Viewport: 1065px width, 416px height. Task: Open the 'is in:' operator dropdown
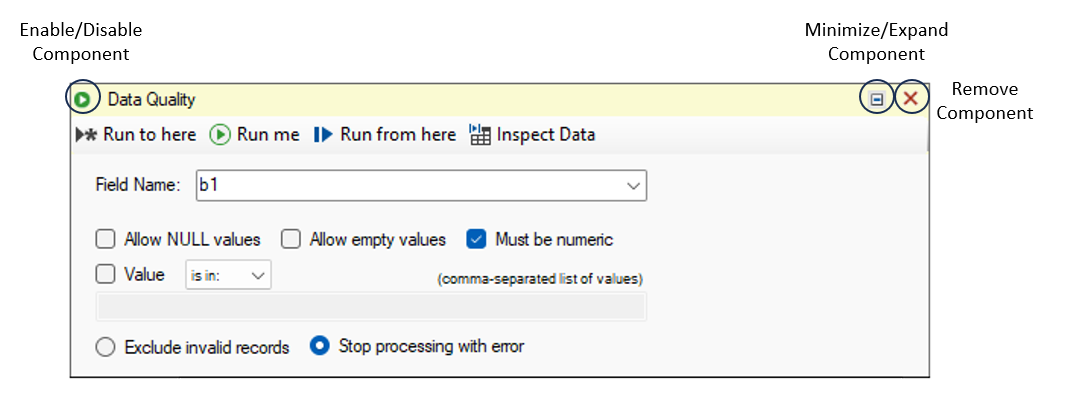(x=228, y=275)
